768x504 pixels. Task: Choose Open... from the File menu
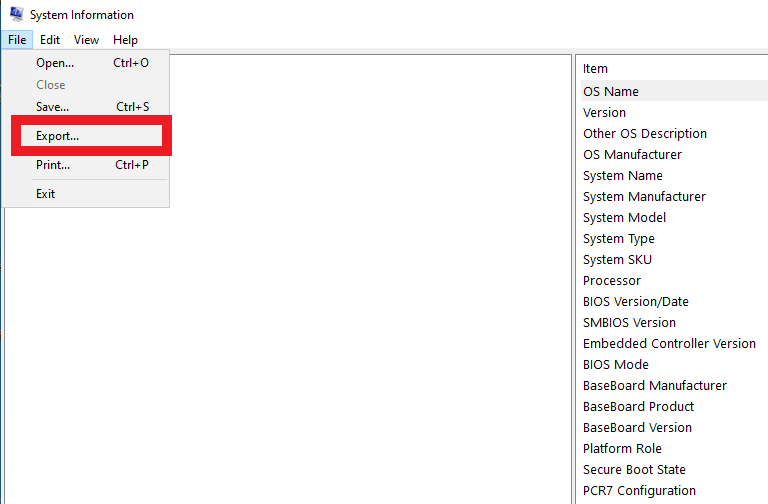tap(86, 63)
